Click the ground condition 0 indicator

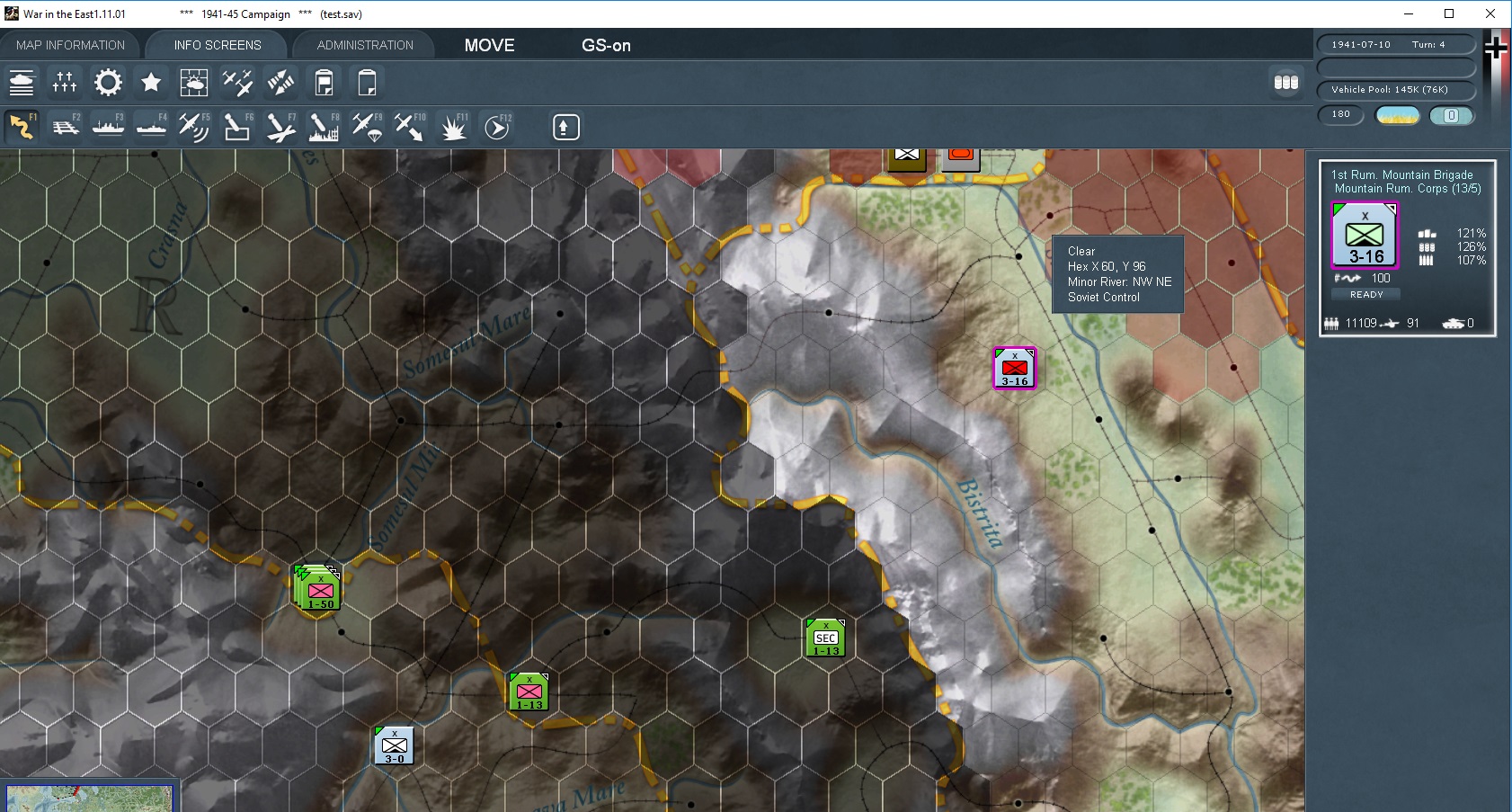[x=1451, y=115]
